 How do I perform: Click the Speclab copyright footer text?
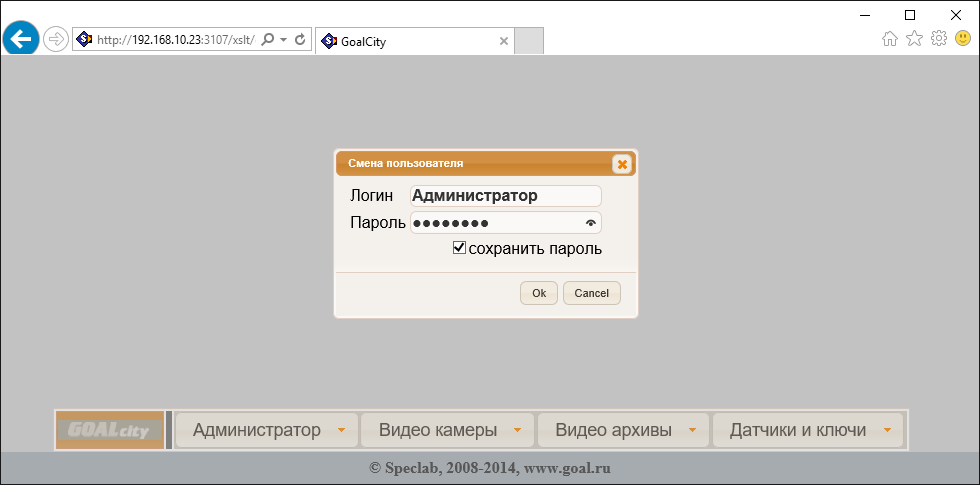coord(490,468)
